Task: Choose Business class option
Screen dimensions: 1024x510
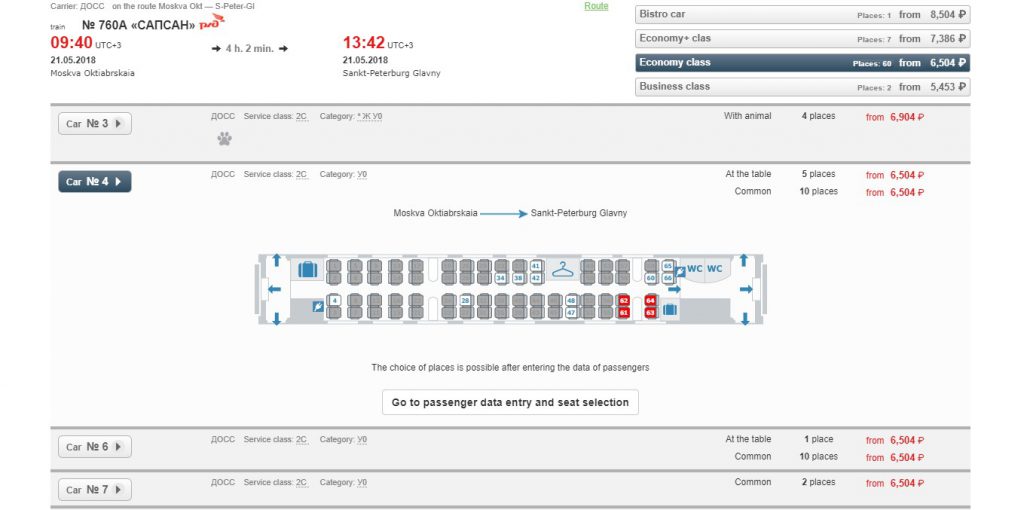Action: 802,87
